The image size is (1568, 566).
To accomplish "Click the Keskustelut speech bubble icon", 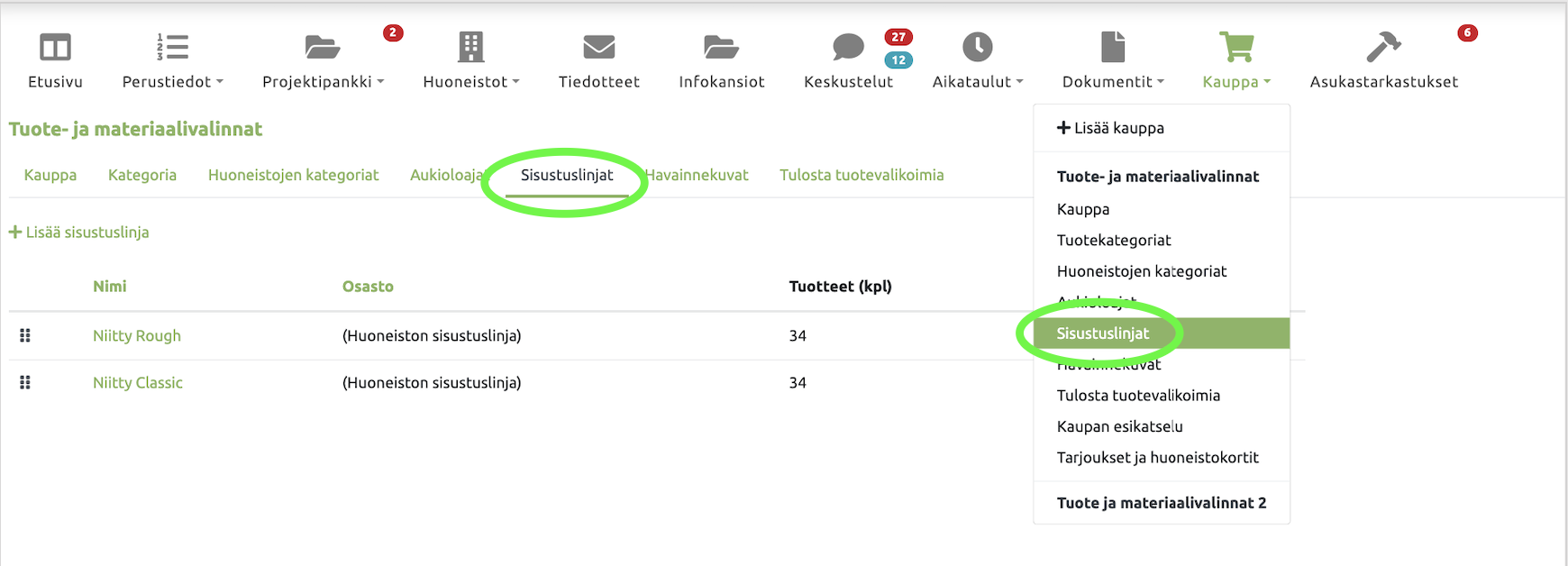I will click(848, 47).
